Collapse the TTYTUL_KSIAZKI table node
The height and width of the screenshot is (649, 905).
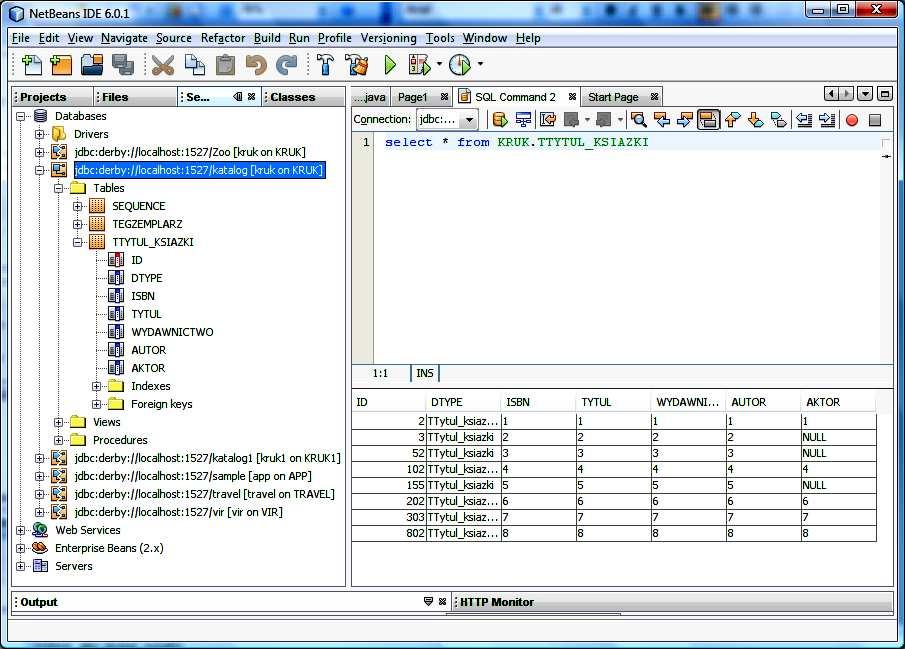click(x=77, y=242)
